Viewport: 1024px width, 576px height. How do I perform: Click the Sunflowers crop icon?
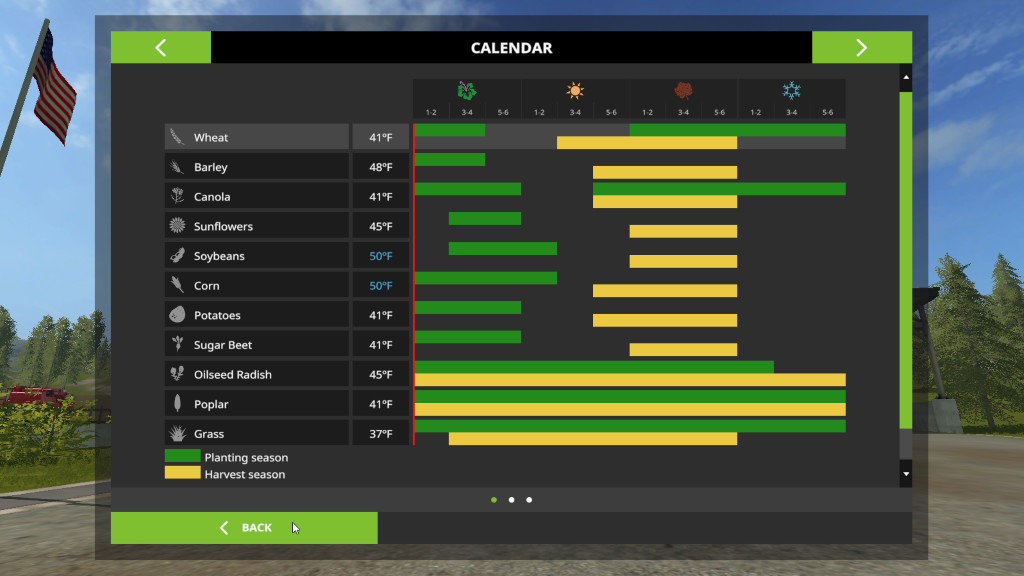pyautogui.click(x=177, y=226)
